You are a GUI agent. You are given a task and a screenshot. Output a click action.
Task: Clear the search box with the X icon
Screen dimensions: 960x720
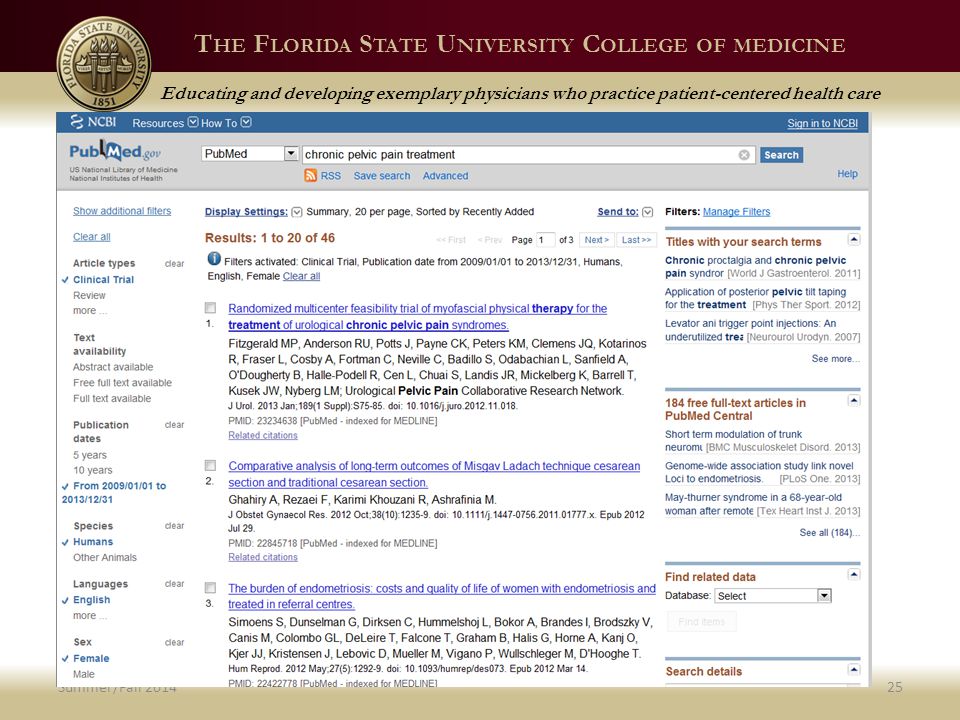(x=744, y=155)
